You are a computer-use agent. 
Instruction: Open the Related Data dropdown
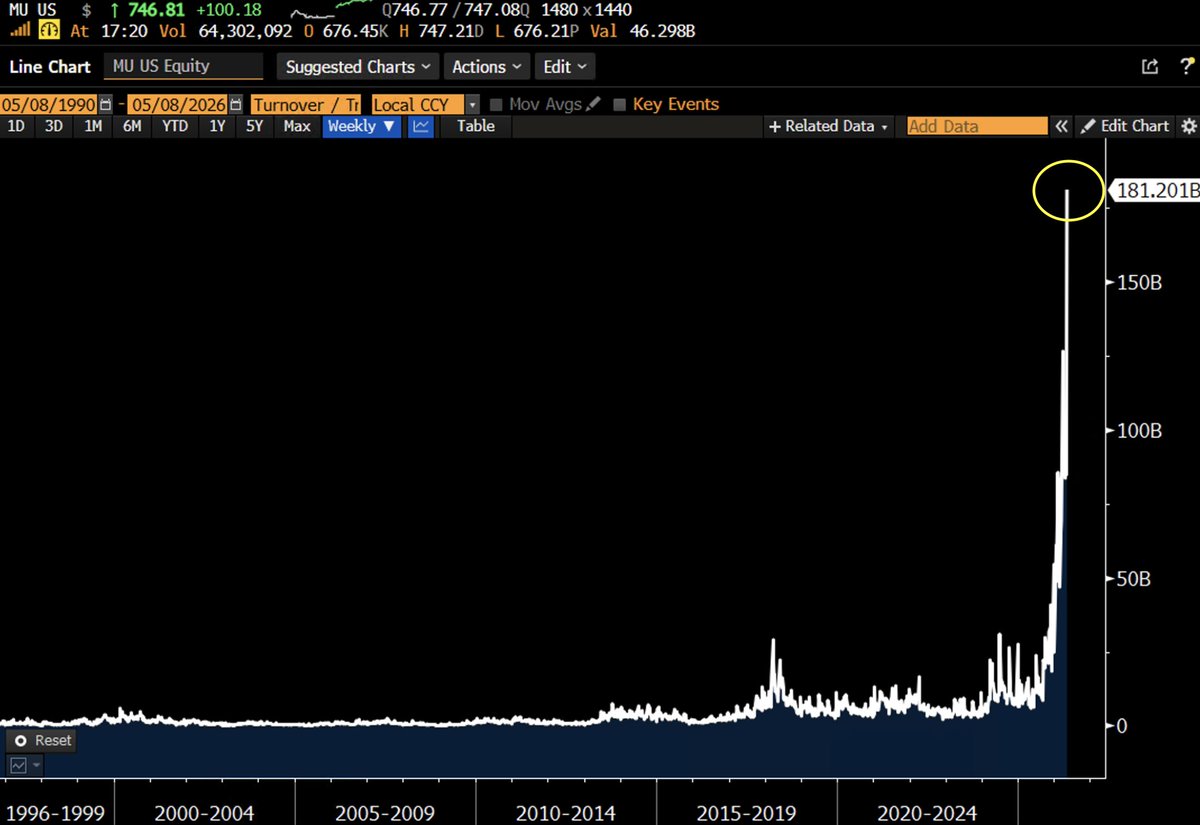[x=829, y=126]
